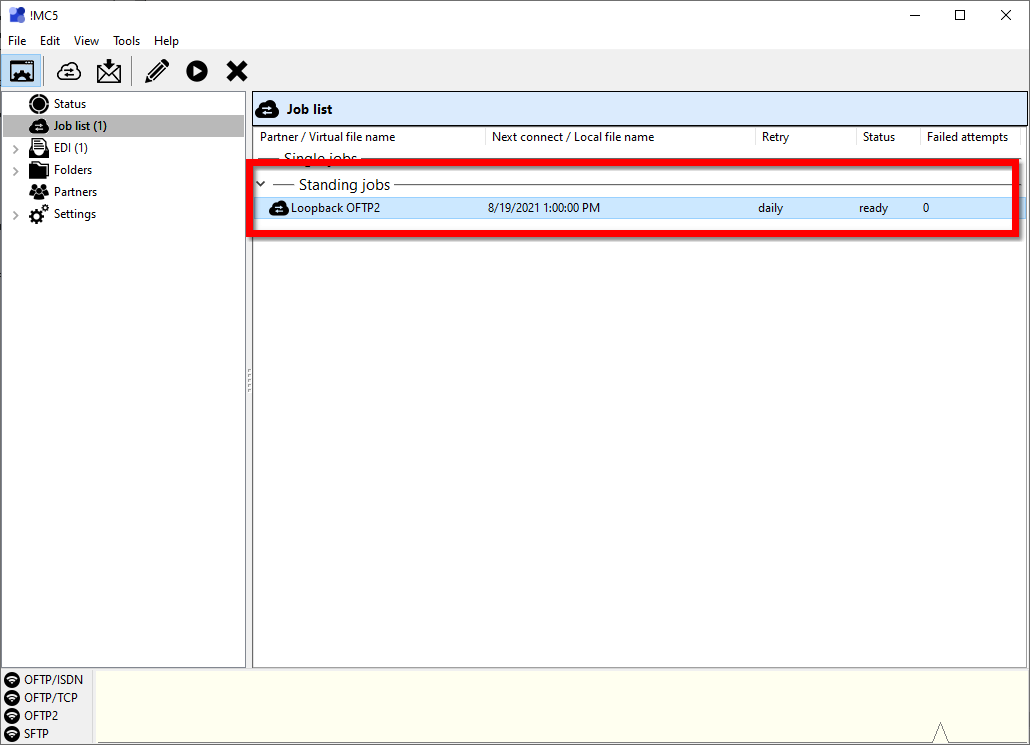Click the cloud icon beside Loopback OFTP2
This screenshot has width=1030, height=745.
(x=279, y=208)
